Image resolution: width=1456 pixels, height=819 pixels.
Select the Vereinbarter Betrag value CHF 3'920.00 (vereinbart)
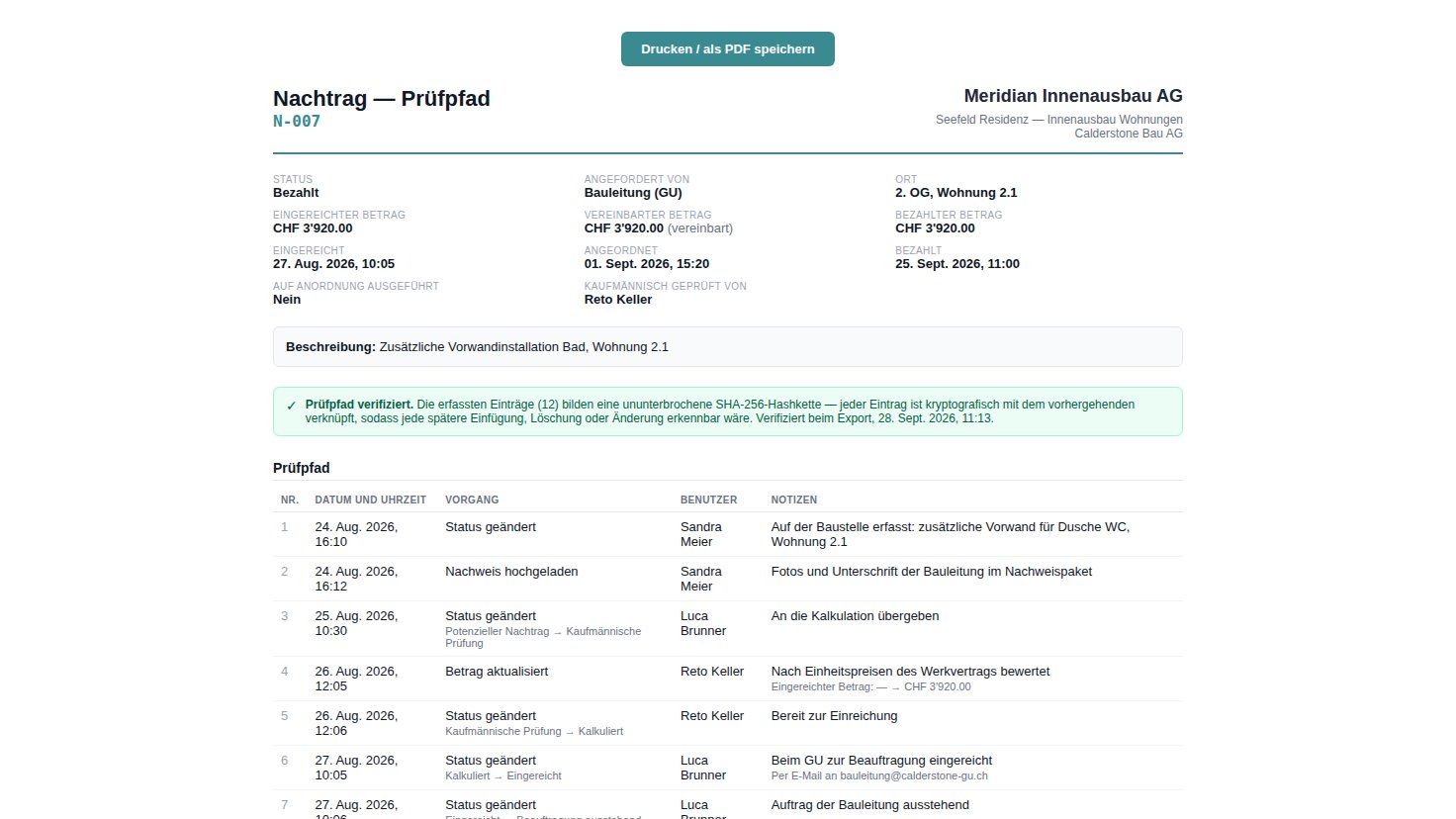tap(659, 228)
